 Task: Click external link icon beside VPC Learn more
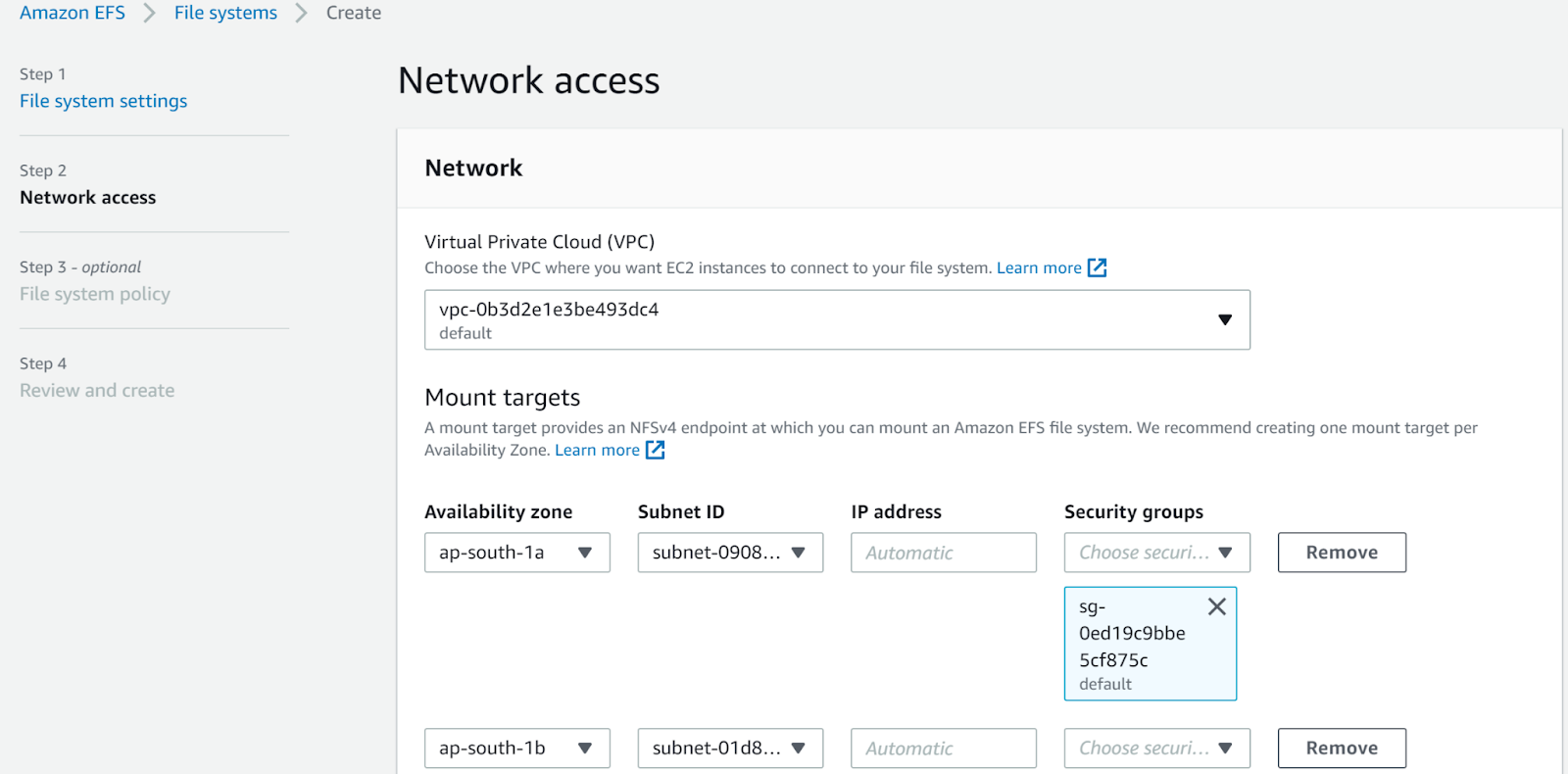(x=1097, y=267)
